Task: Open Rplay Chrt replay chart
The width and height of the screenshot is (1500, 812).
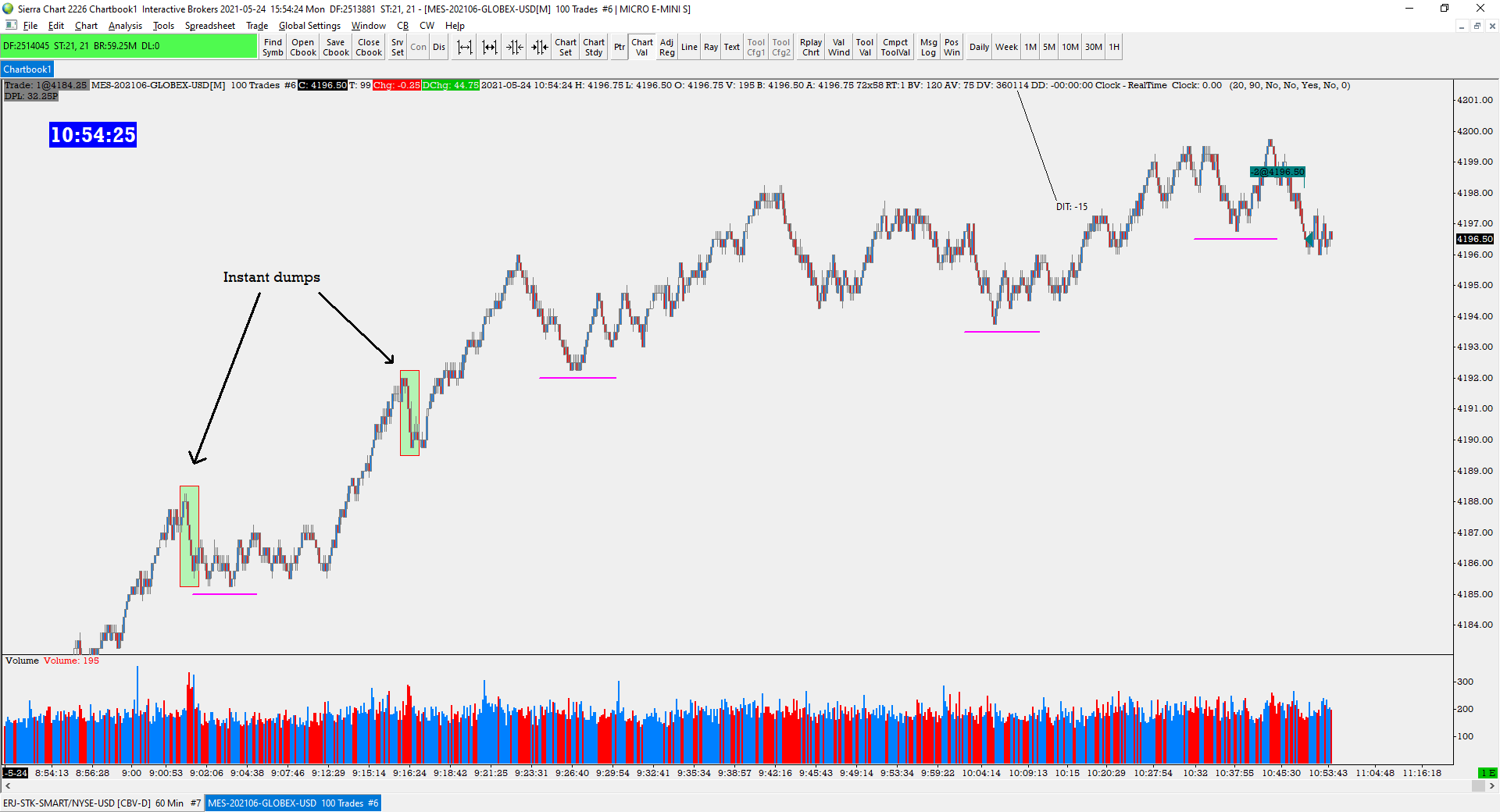Action: [x=811, y=47]
